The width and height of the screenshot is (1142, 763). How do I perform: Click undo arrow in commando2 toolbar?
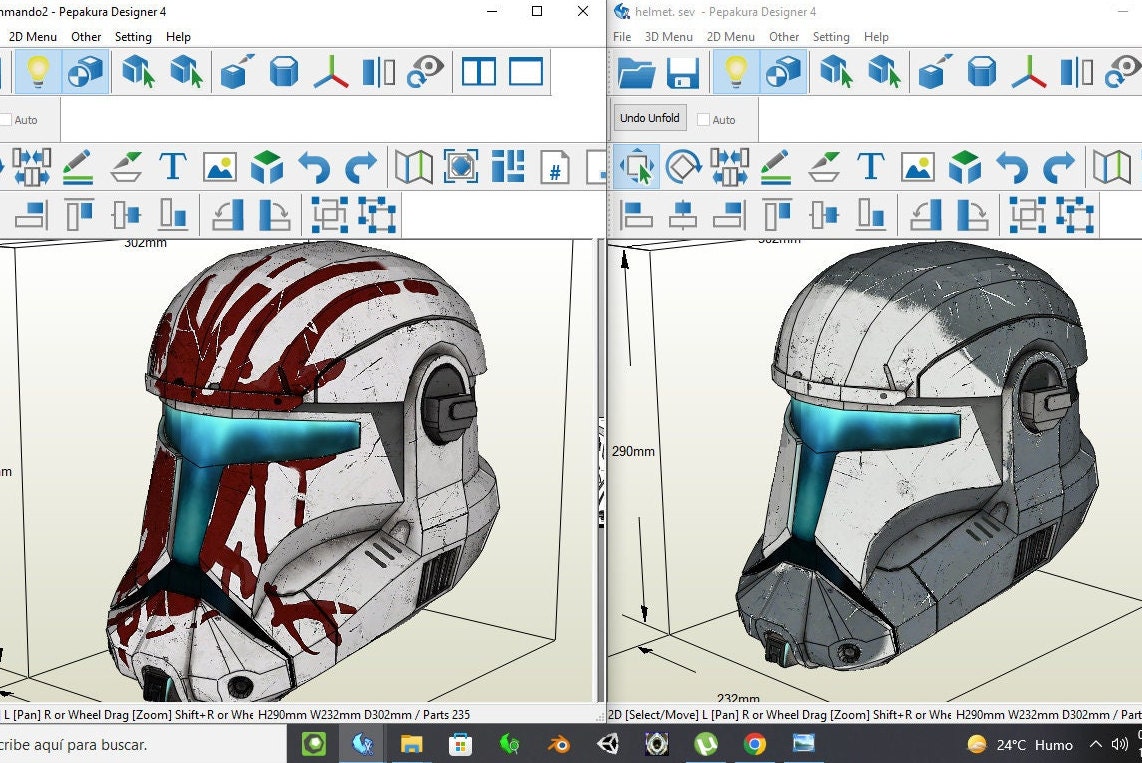314,167
